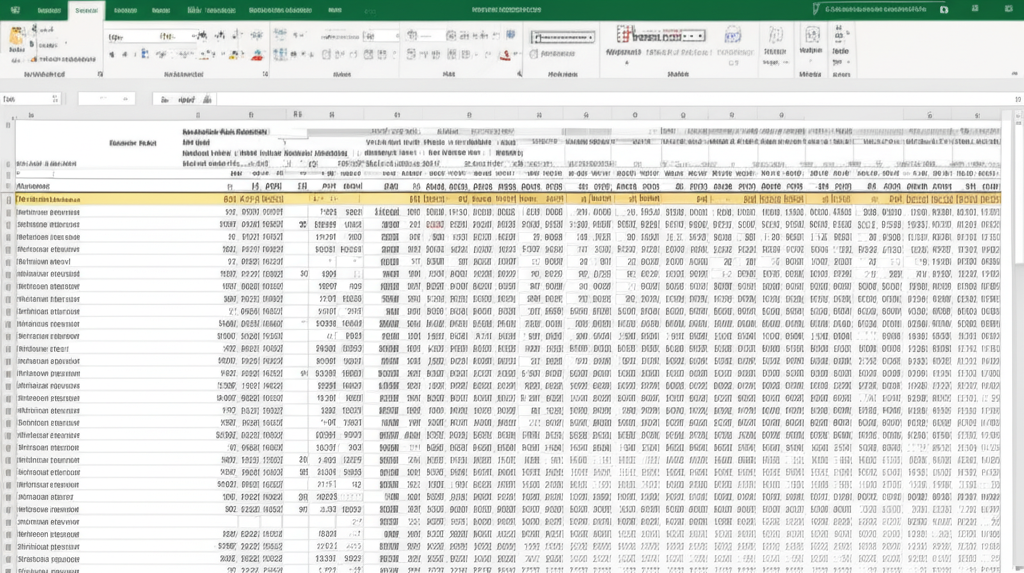The width and height of the screenshot is (1024, 573).
Task: Click the Conditional Formatting icon with red grid
Action: pyautogui.click(x=625, y=37)
